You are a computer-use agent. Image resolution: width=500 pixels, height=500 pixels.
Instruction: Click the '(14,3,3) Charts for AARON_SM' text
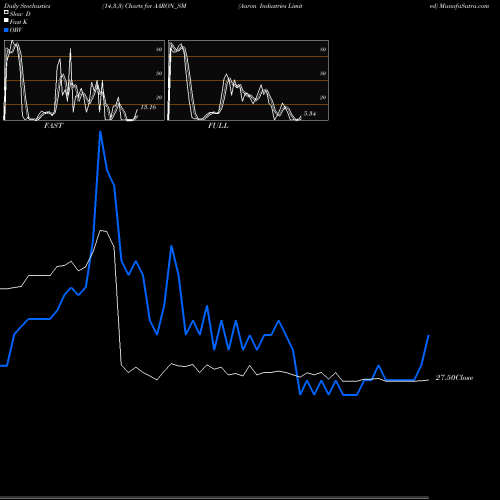pyautogui.click(x=144, y=6)
